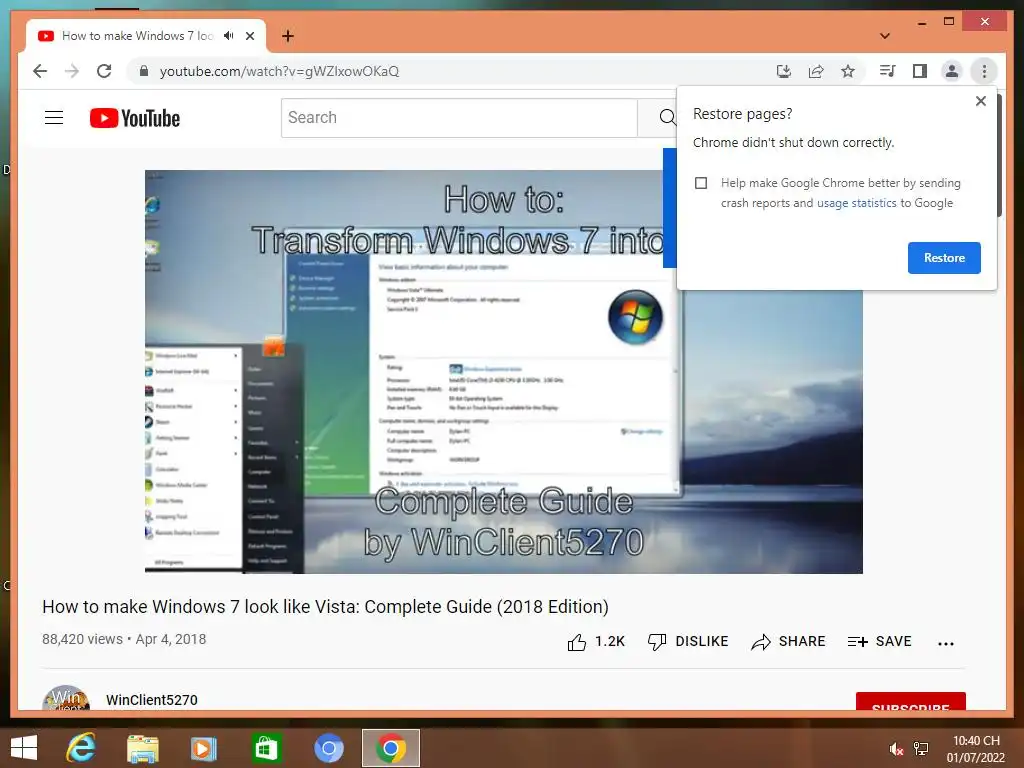
Task: Open the usage statistics link
Action: 856,203
